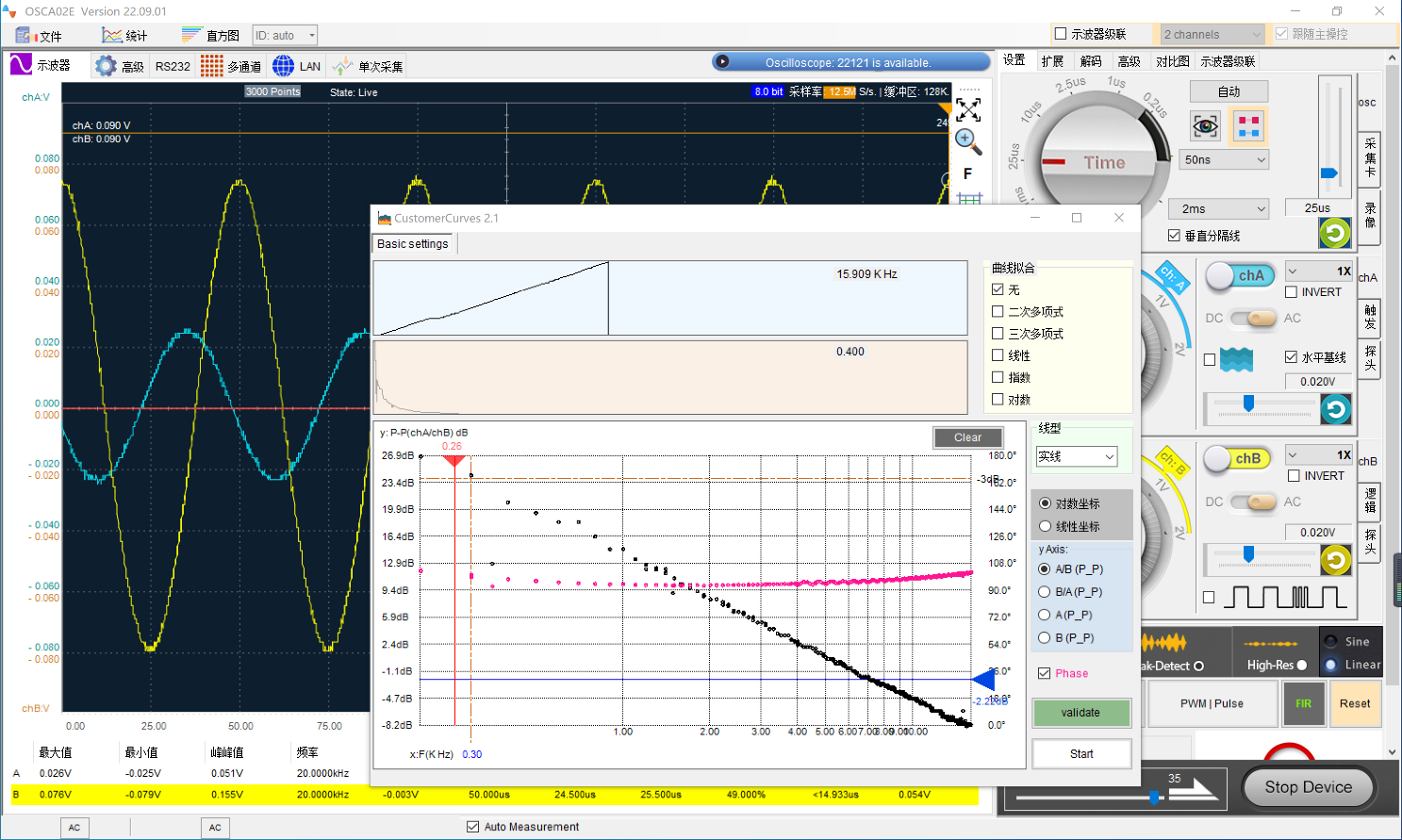Toggle the Phase checkbox

pos(1045,673)
